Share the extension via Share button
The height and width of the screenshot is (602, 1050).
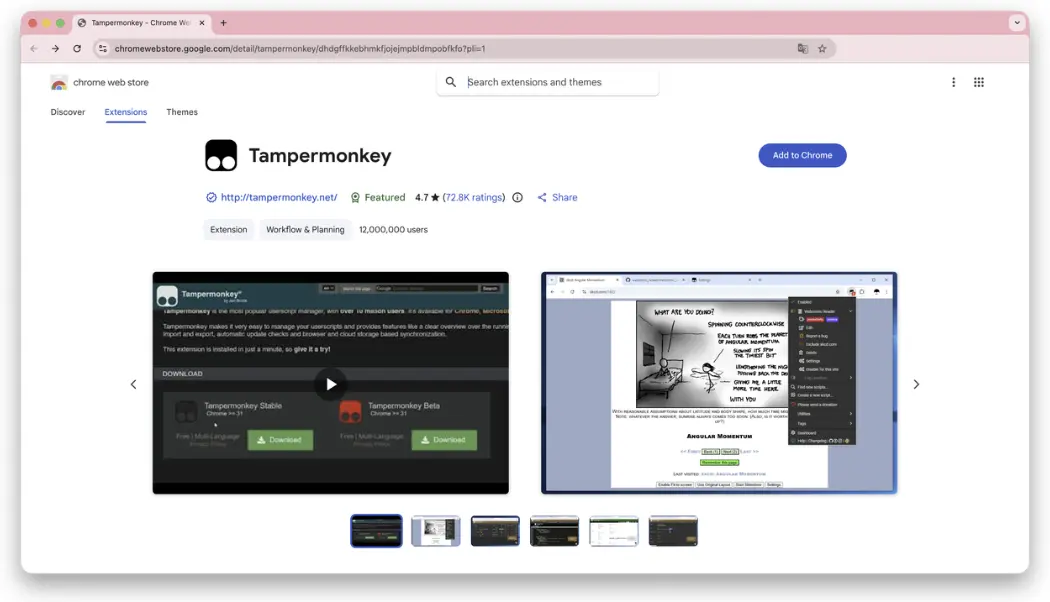(x=557, y=198)
